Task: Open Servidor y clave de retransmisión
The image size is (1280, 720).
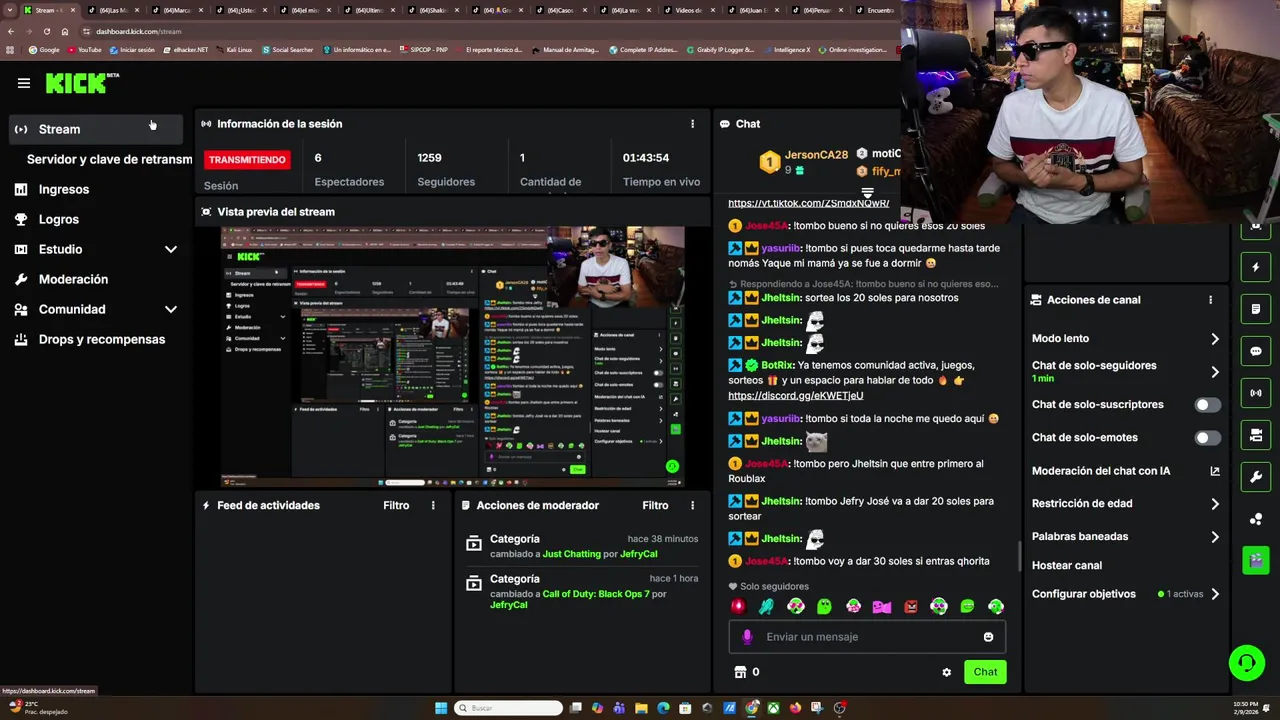Action: [x=109, y=159]
